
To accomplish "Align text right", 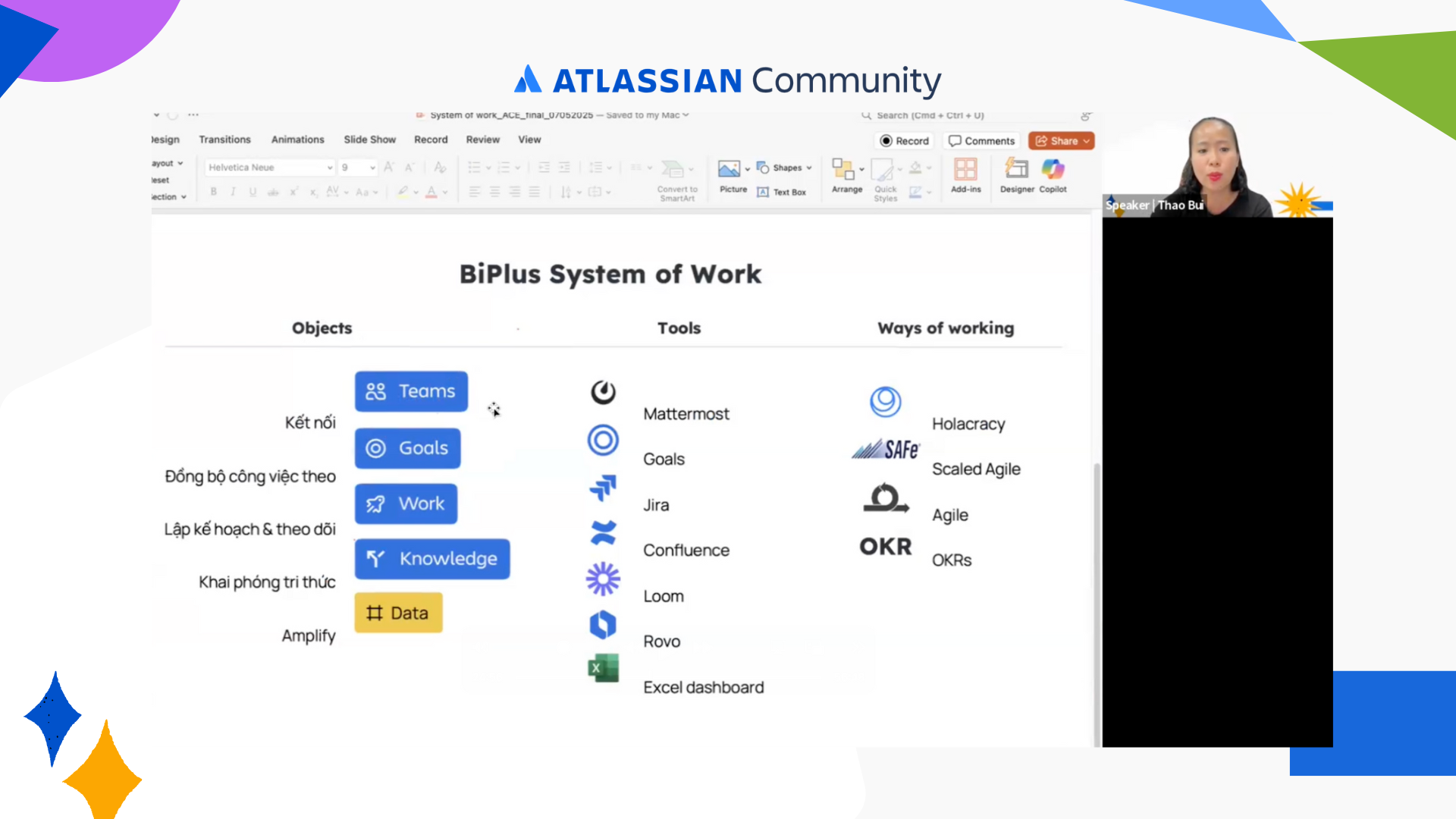I will coord(514,192).
